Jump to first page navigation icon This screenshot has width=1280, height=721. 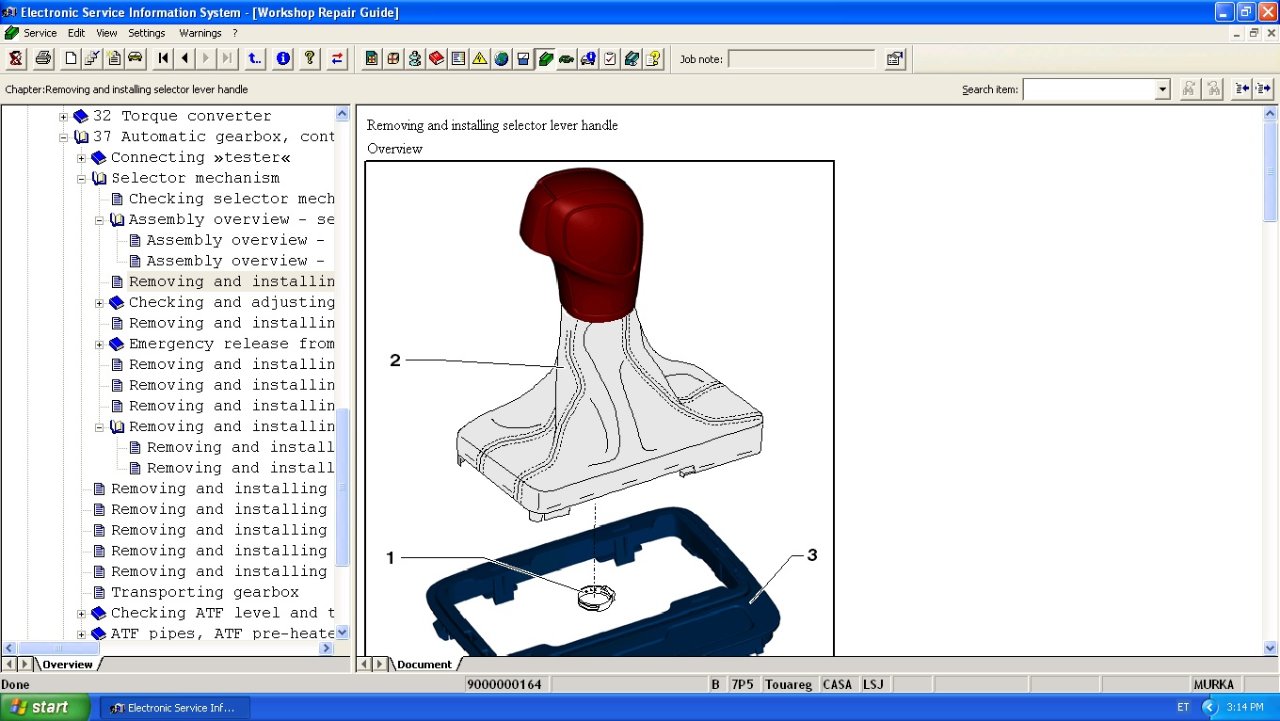tap(164, 59)
